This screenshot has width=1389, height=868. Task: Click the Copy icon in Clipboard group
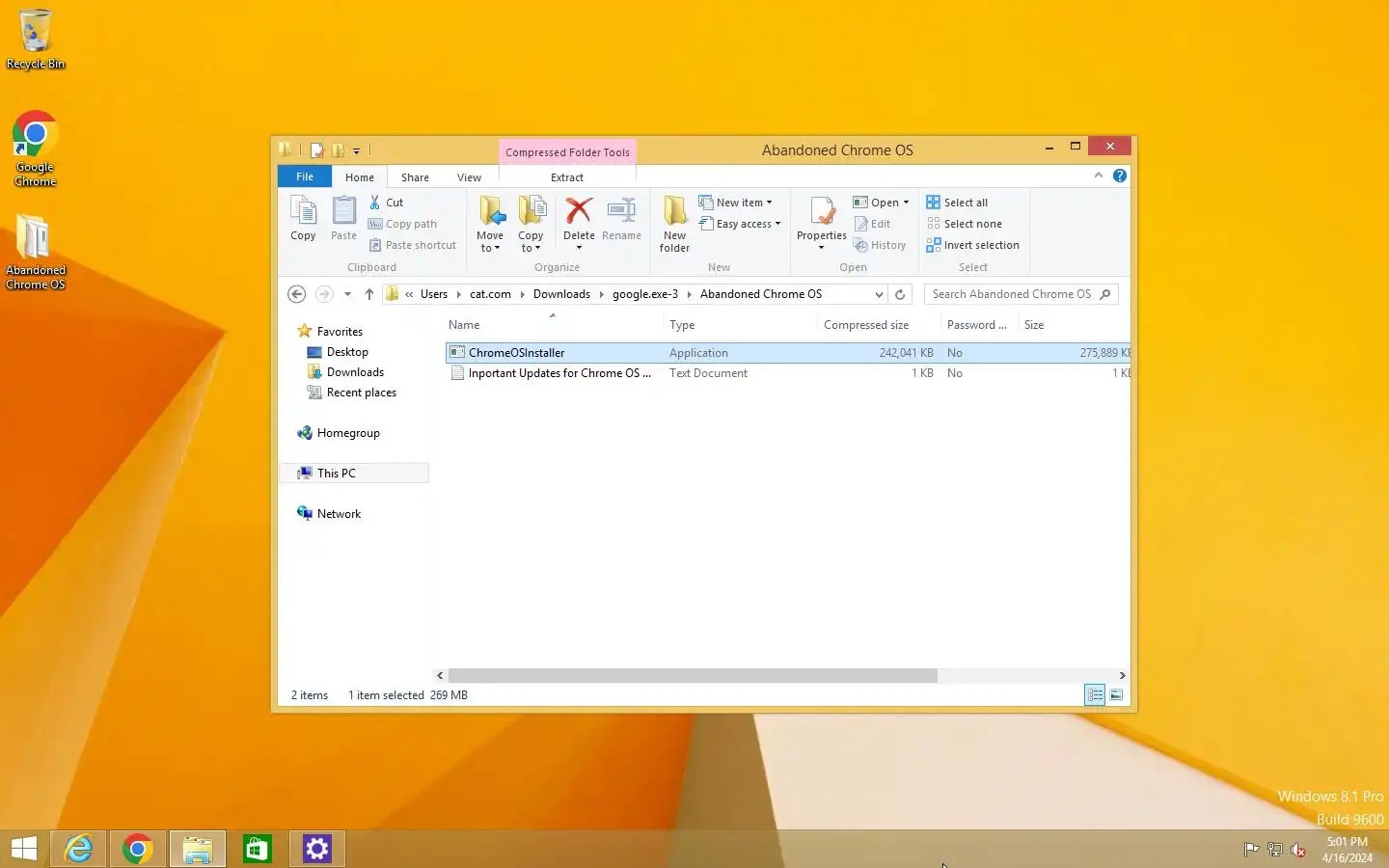(x=303, y=218)
